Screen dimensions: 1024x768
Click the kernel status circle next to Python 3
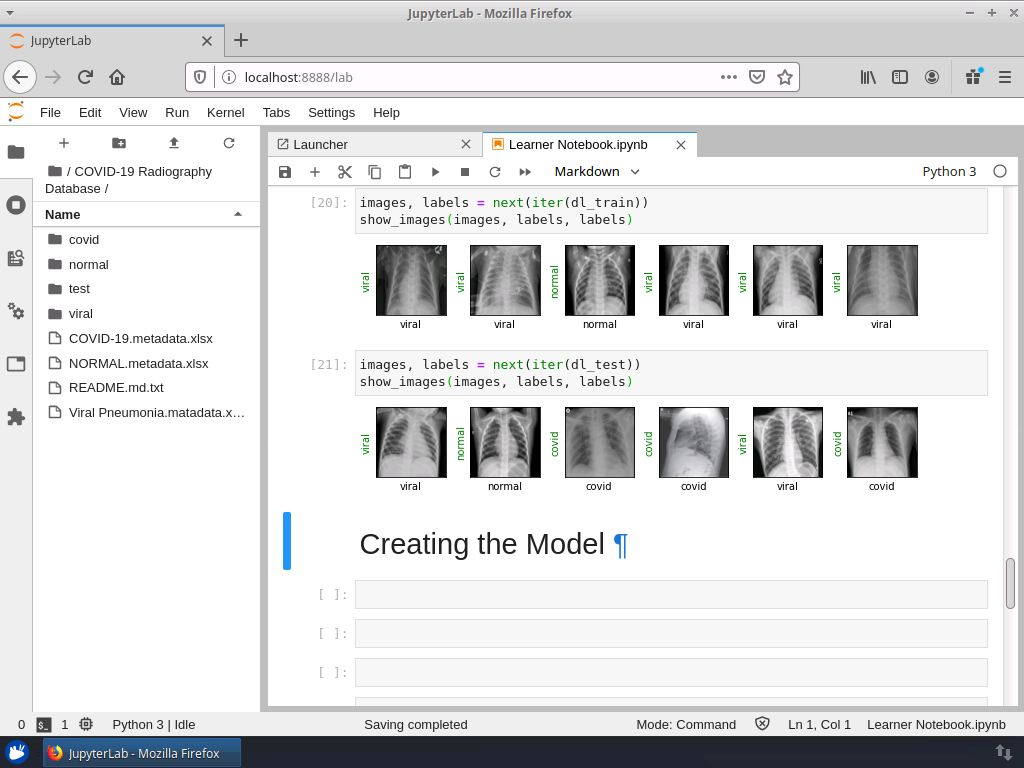[1000, 171]
